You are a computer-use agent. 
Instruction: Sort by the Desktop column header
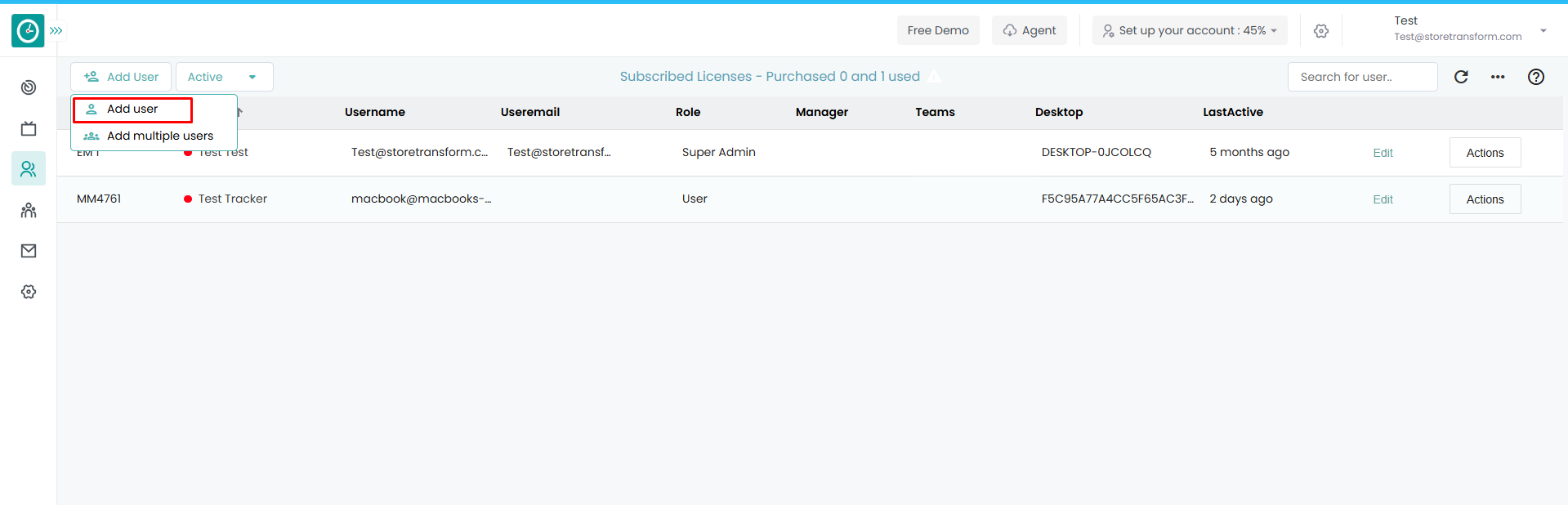pos(1059,112)
